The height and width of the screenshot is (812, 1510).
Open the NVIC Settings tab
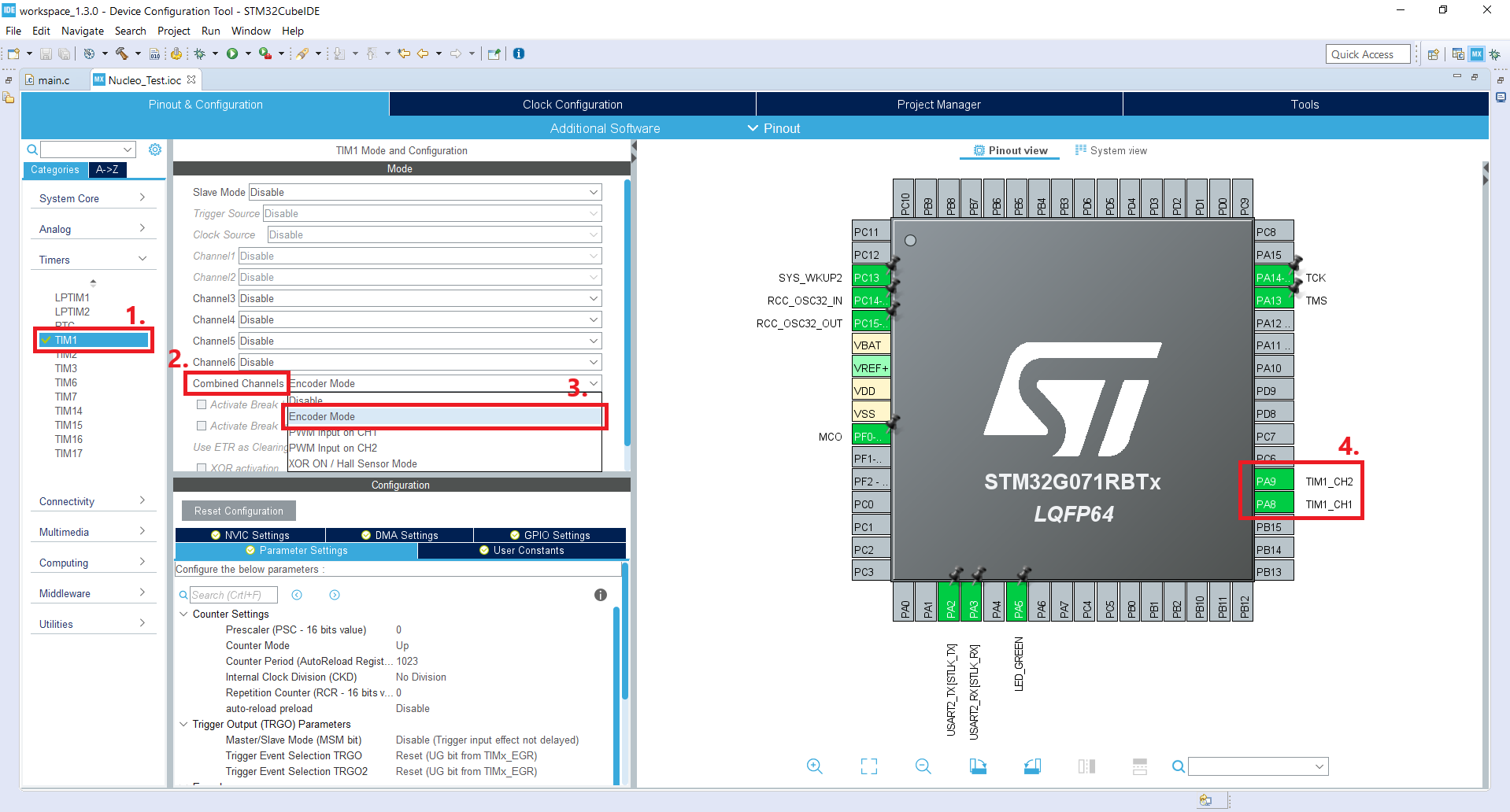click(250, 535)
